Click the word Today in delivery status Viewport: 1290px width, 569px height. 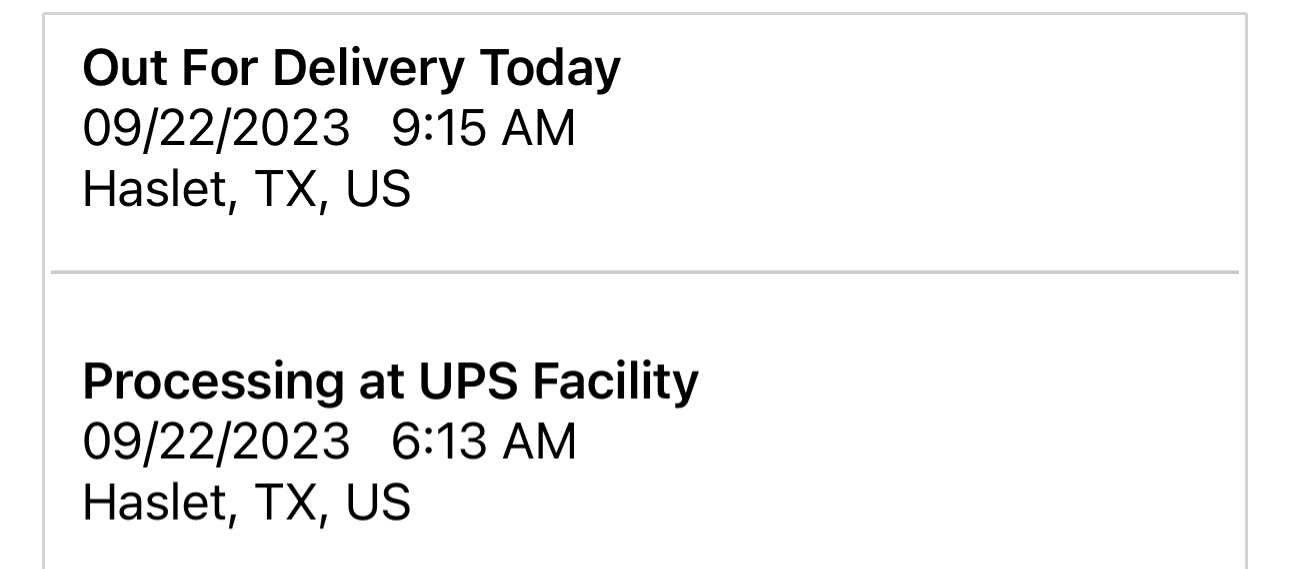point(549,68)
